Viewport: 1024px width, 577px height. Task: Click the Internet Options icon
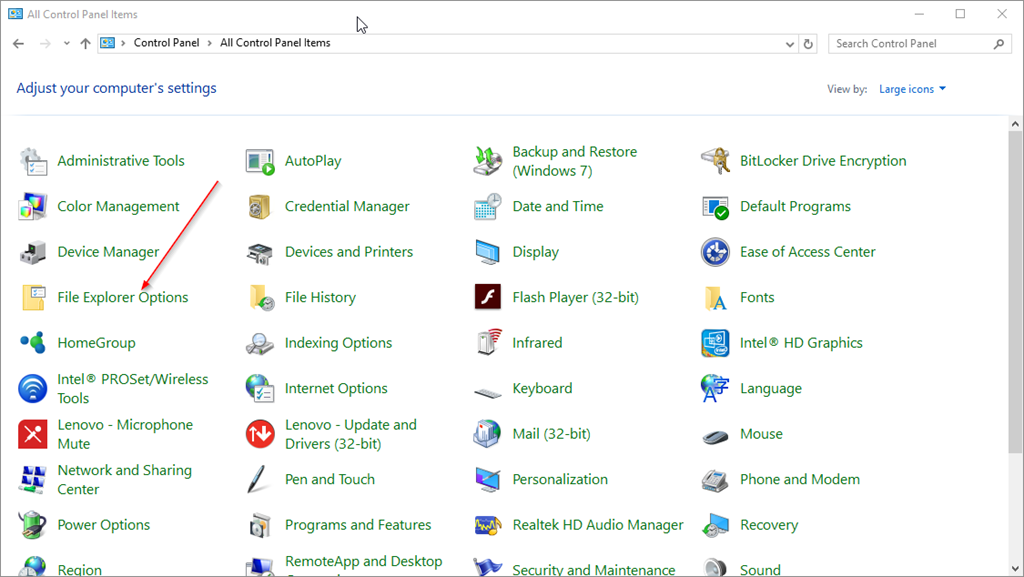[x=260, y=388]
